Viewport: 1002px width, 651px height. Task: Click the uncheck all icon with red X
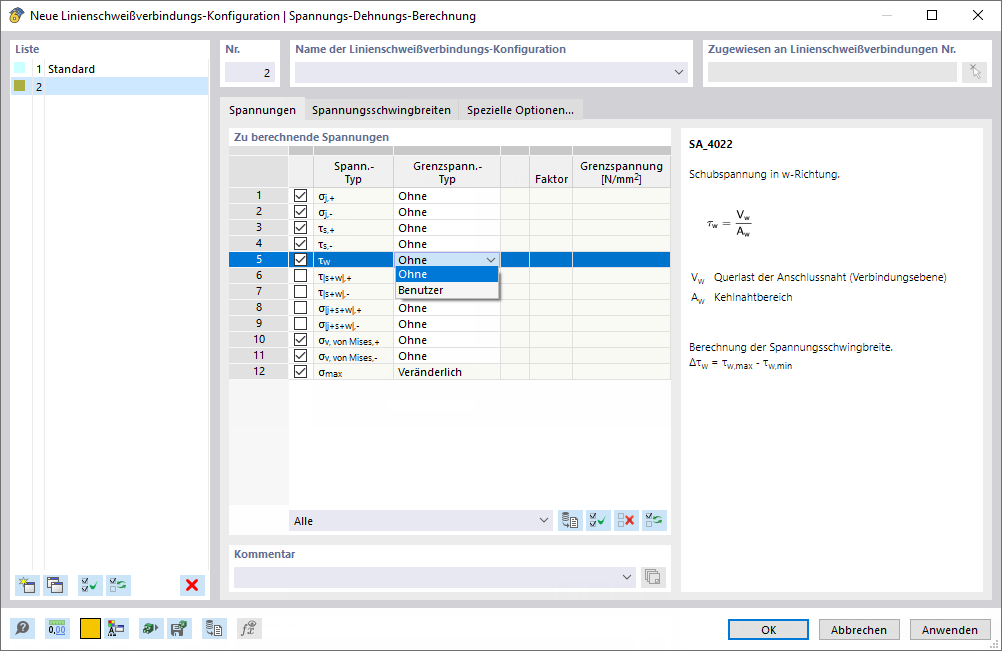point(626,521)
